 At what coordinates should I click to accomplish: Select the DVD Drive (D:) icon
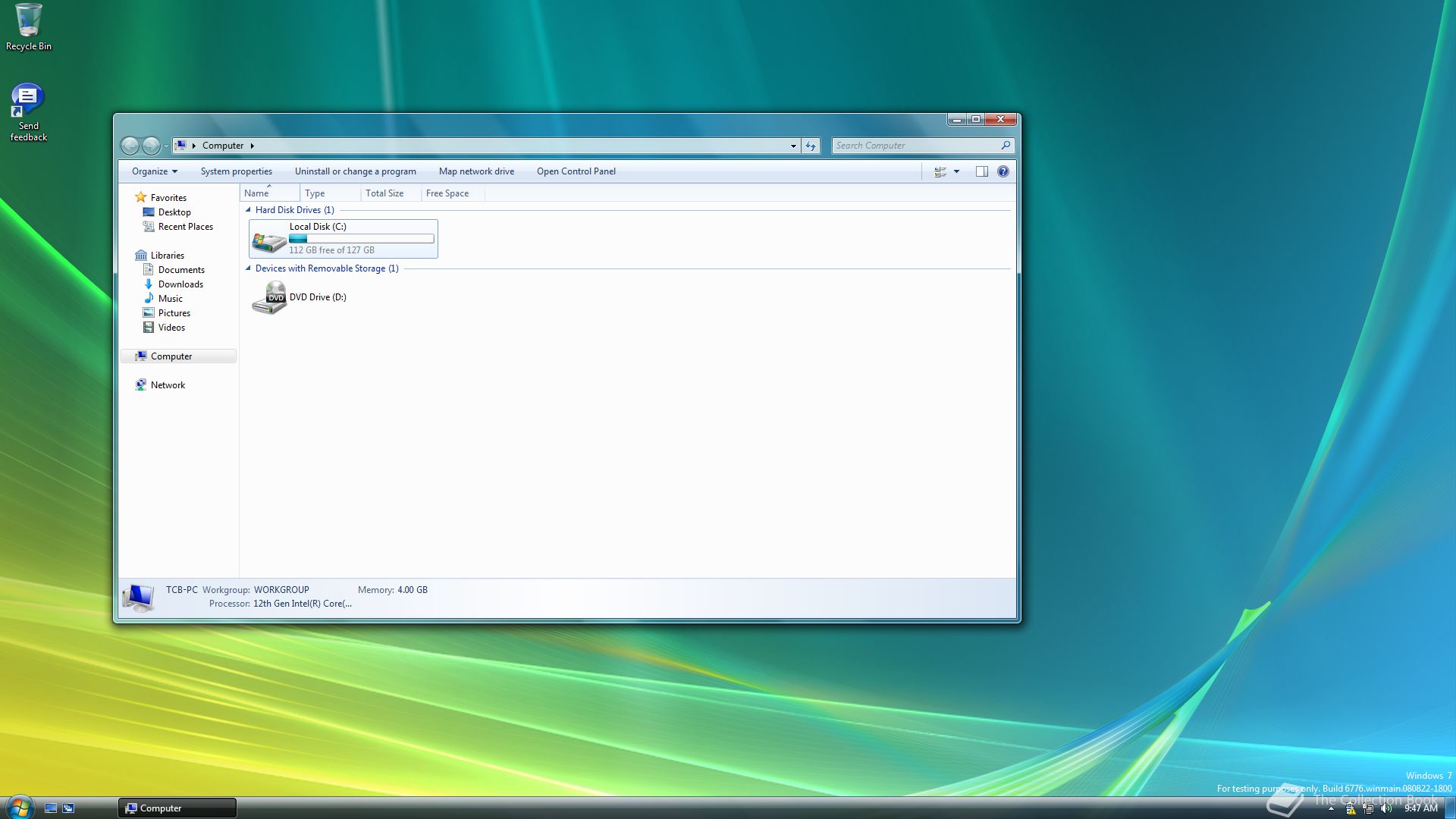click(268, 297)
